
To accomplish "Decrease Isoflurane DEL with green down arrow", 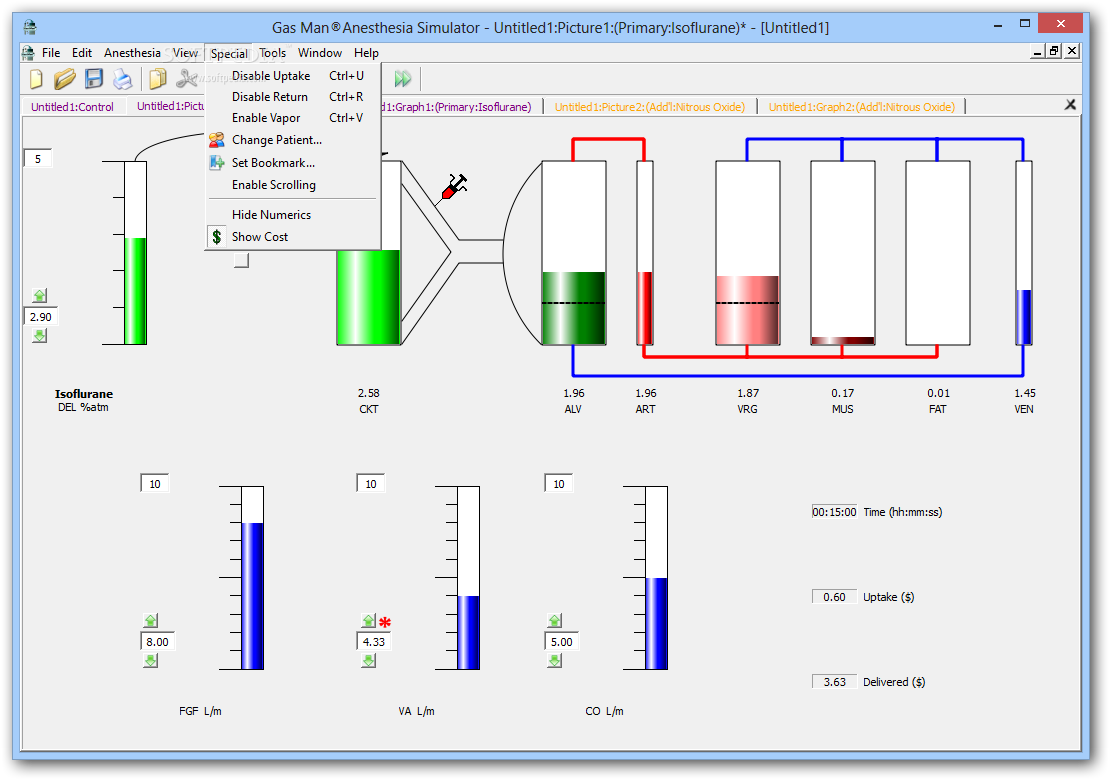I will pos(40,335).
